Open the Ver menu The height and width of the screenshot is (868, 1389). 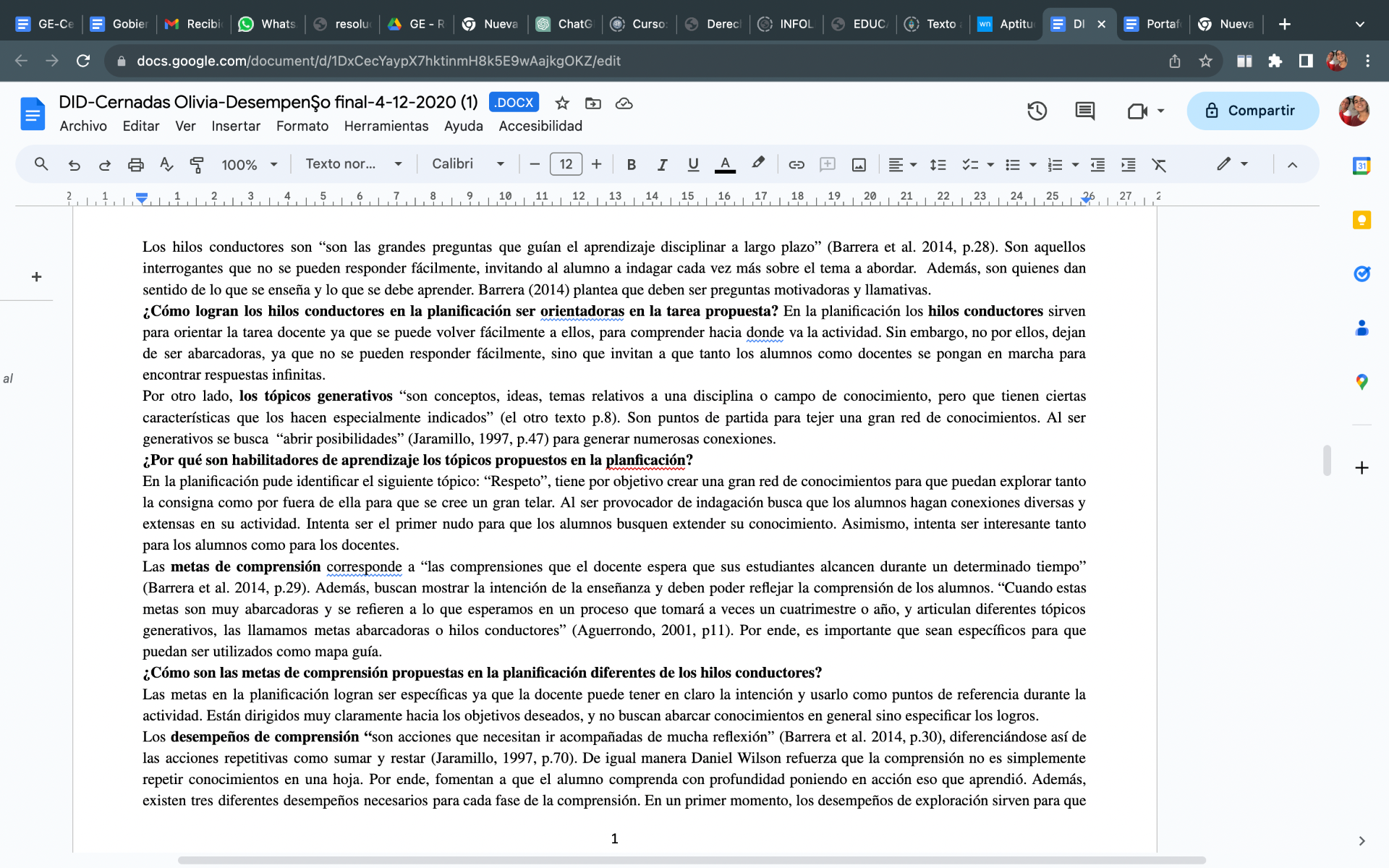click(x=185, y=126)
